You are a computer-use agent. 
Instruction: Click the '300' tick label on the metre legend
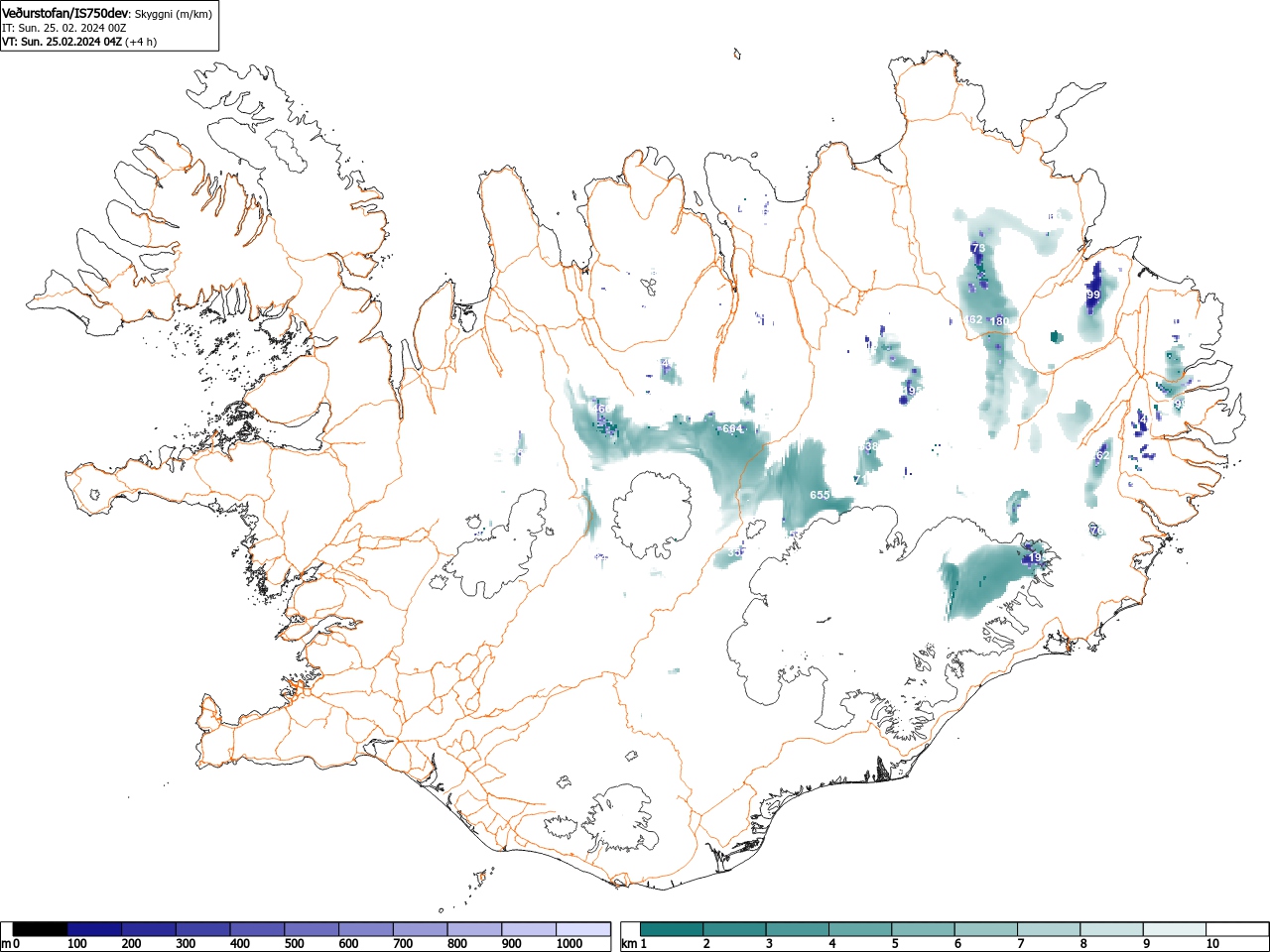[186, 944]
